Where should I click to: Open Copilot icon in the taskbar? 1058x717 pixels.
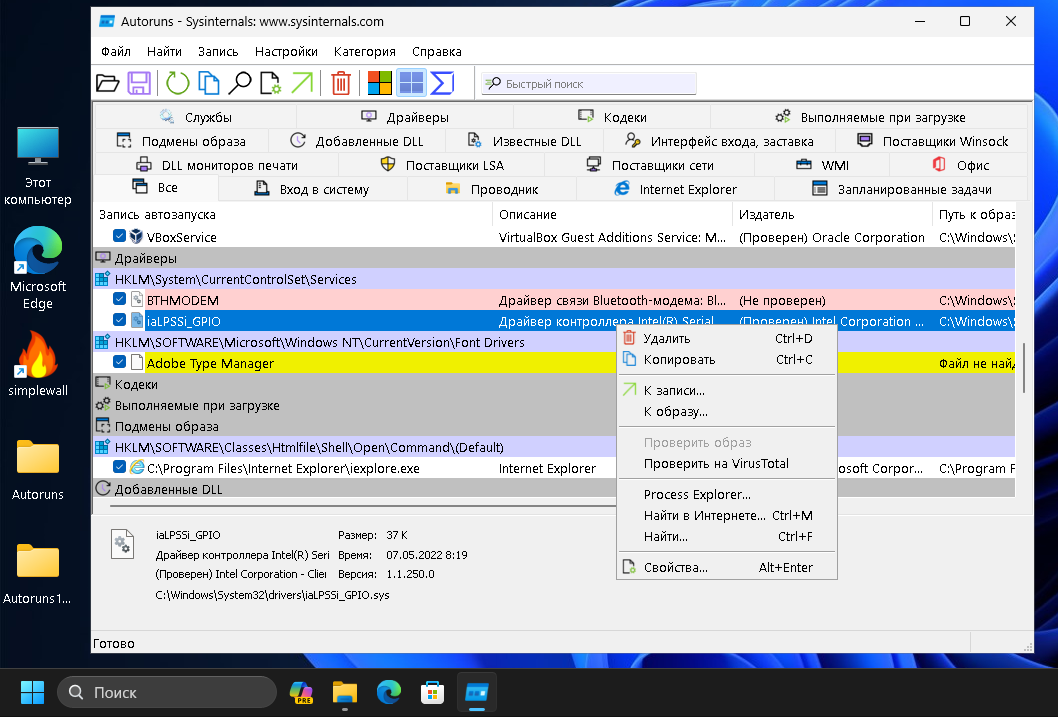pos(301,692)
